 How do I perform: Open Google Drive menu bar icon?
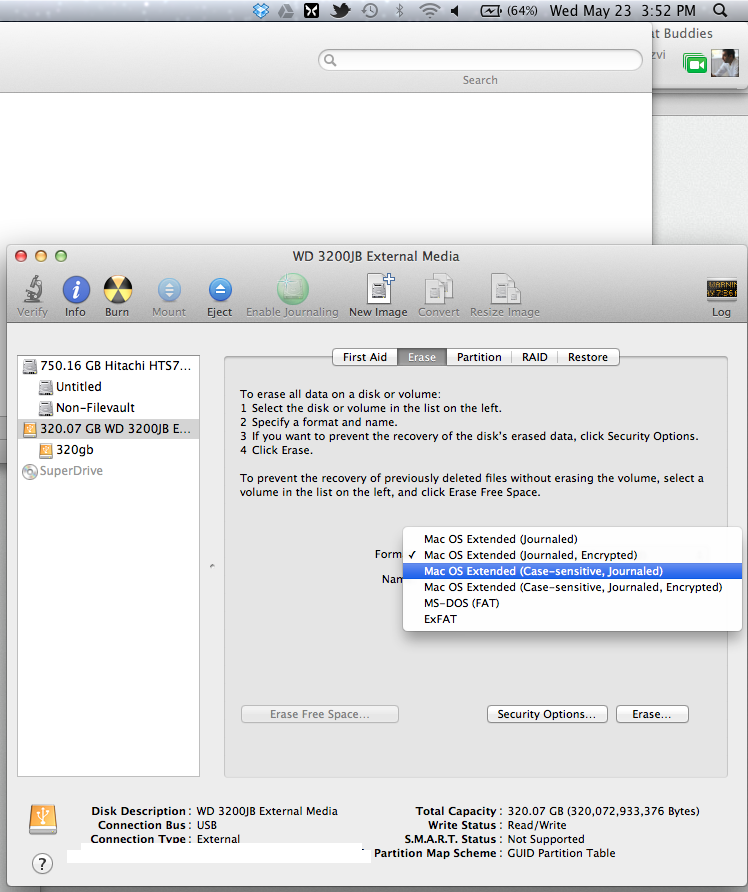click(286, 10)
